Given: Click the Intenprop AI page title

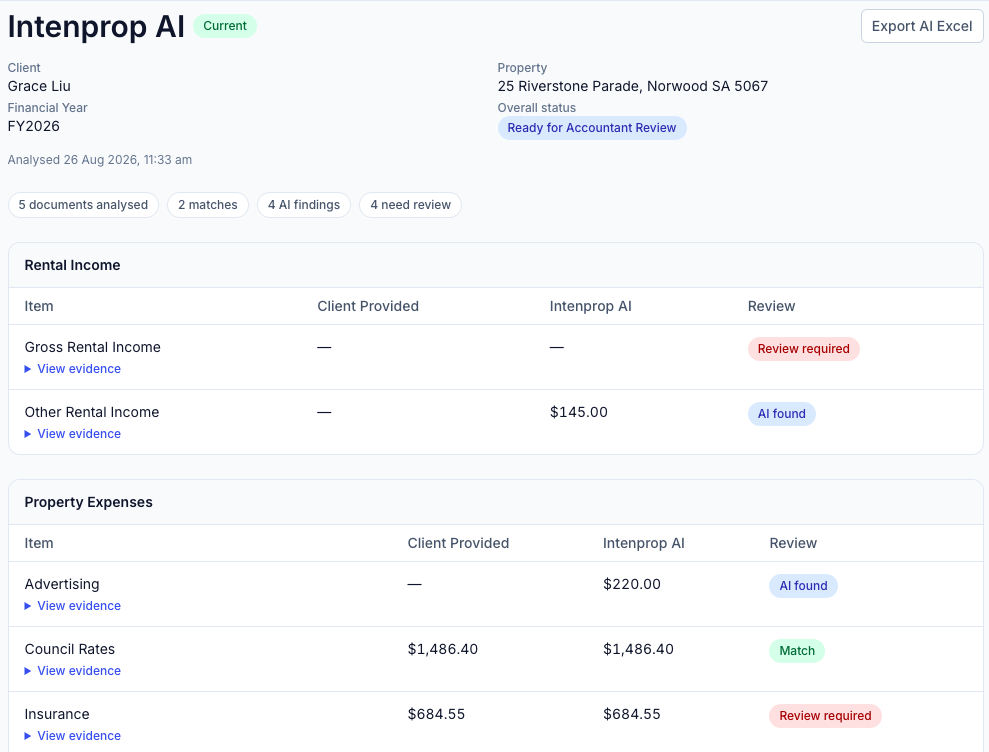Looking at the screenshot, I should 96,27.
